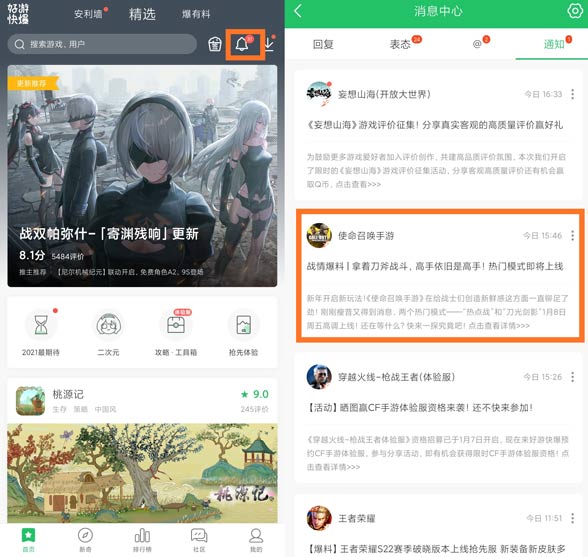Tap the 妄想山海 game avatar
The image size is (588, 557).
(x=319, y=94)
